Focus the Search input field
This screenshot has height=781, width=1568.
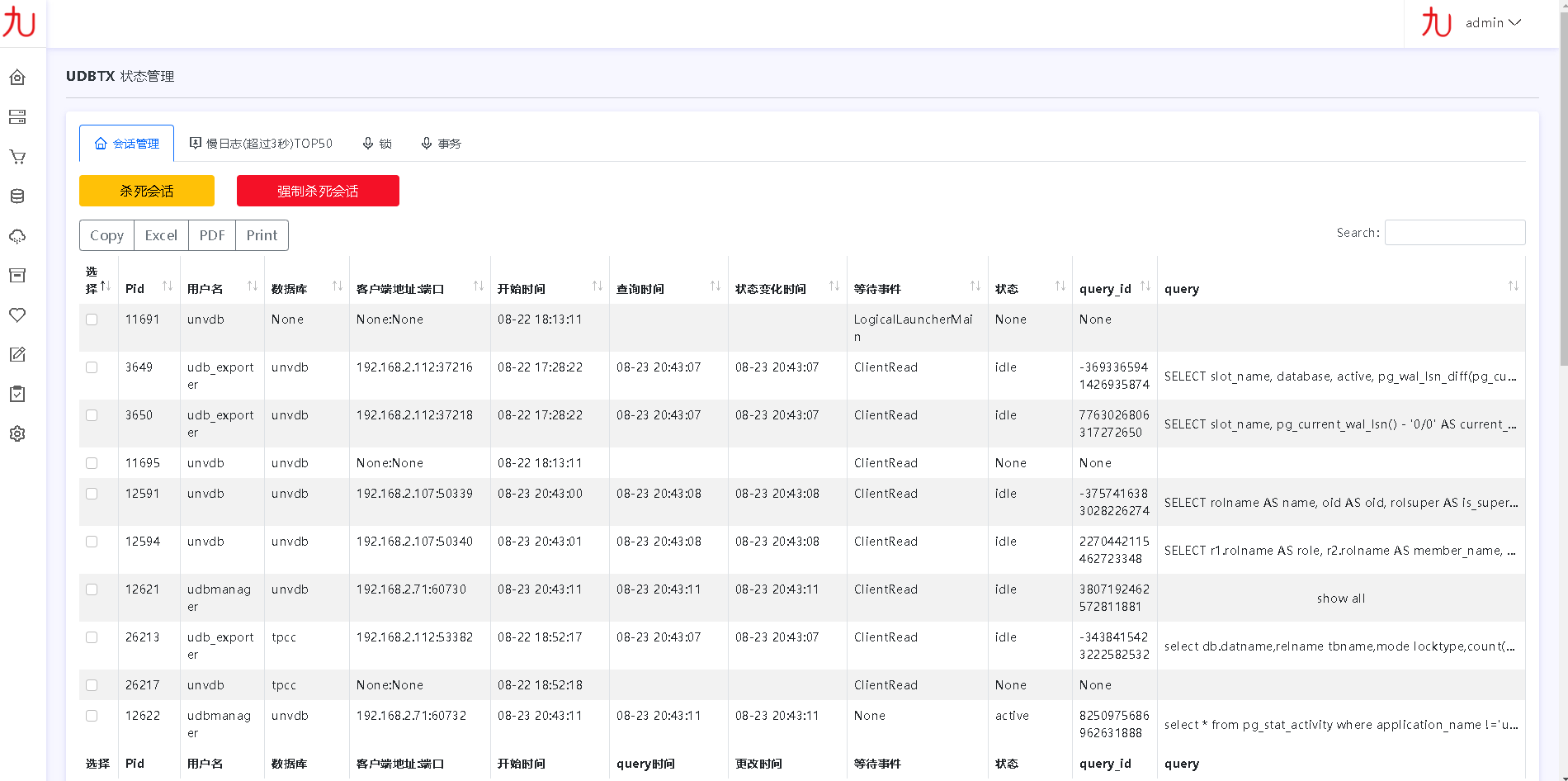1454,233
